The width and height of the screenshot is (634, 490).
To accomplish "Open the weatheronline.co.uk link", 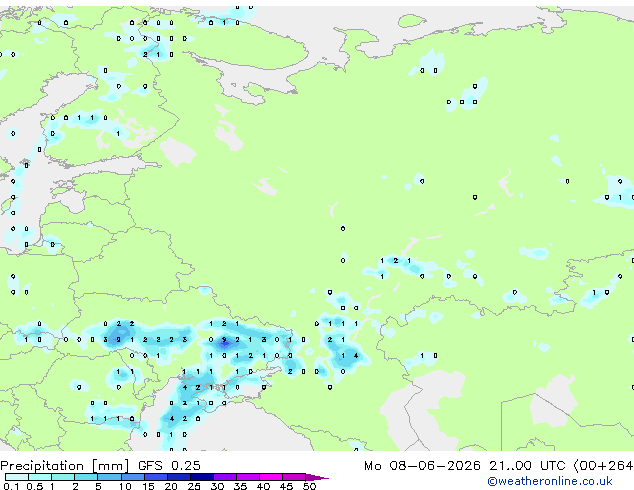I will [550, 481].
